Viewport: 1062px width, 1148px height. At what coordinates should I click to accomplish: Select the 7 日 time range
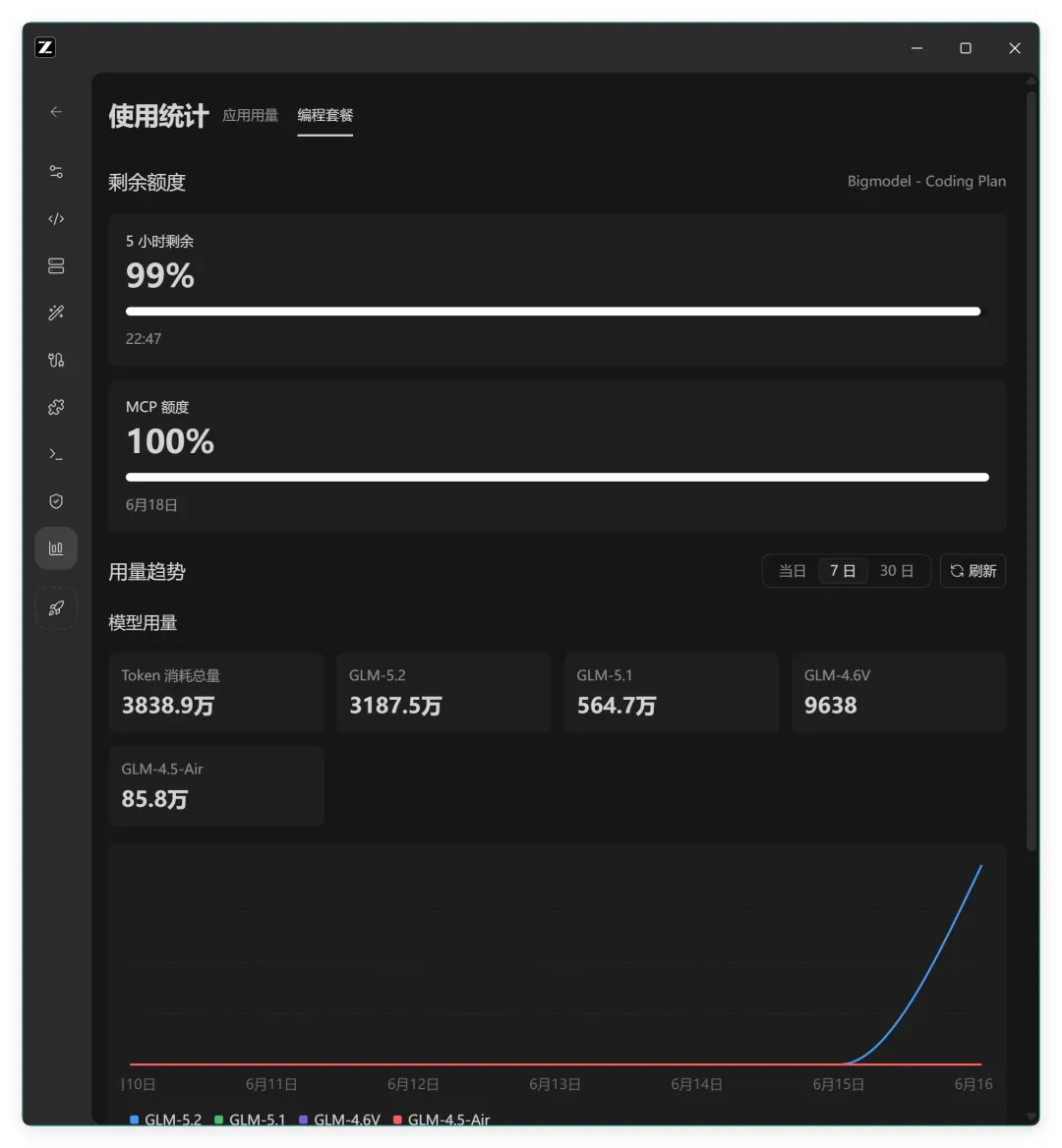(x=843, y=570)
